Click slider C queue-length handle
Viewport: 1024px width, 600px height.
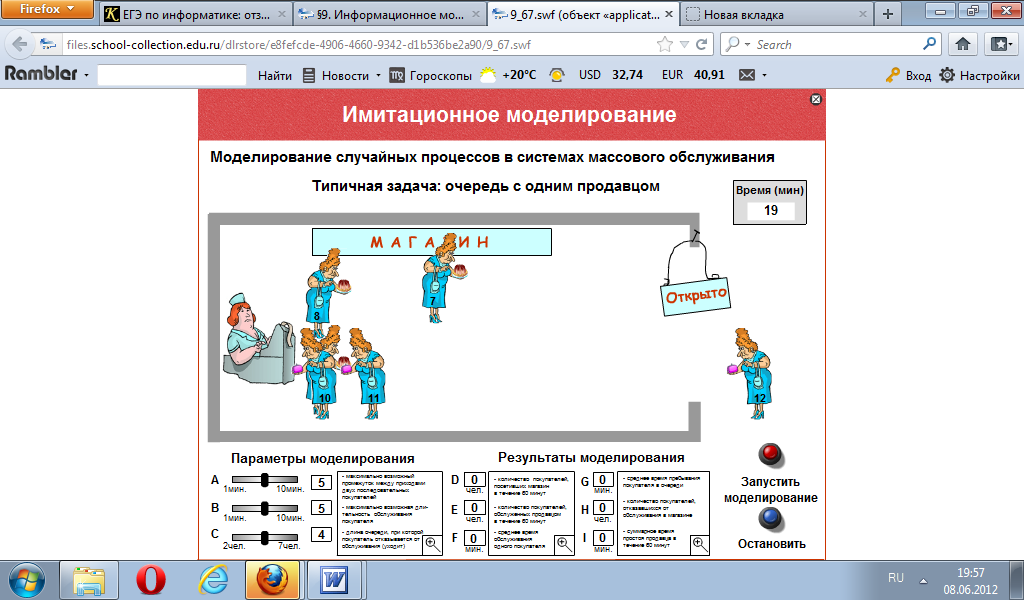coord(264,537)
